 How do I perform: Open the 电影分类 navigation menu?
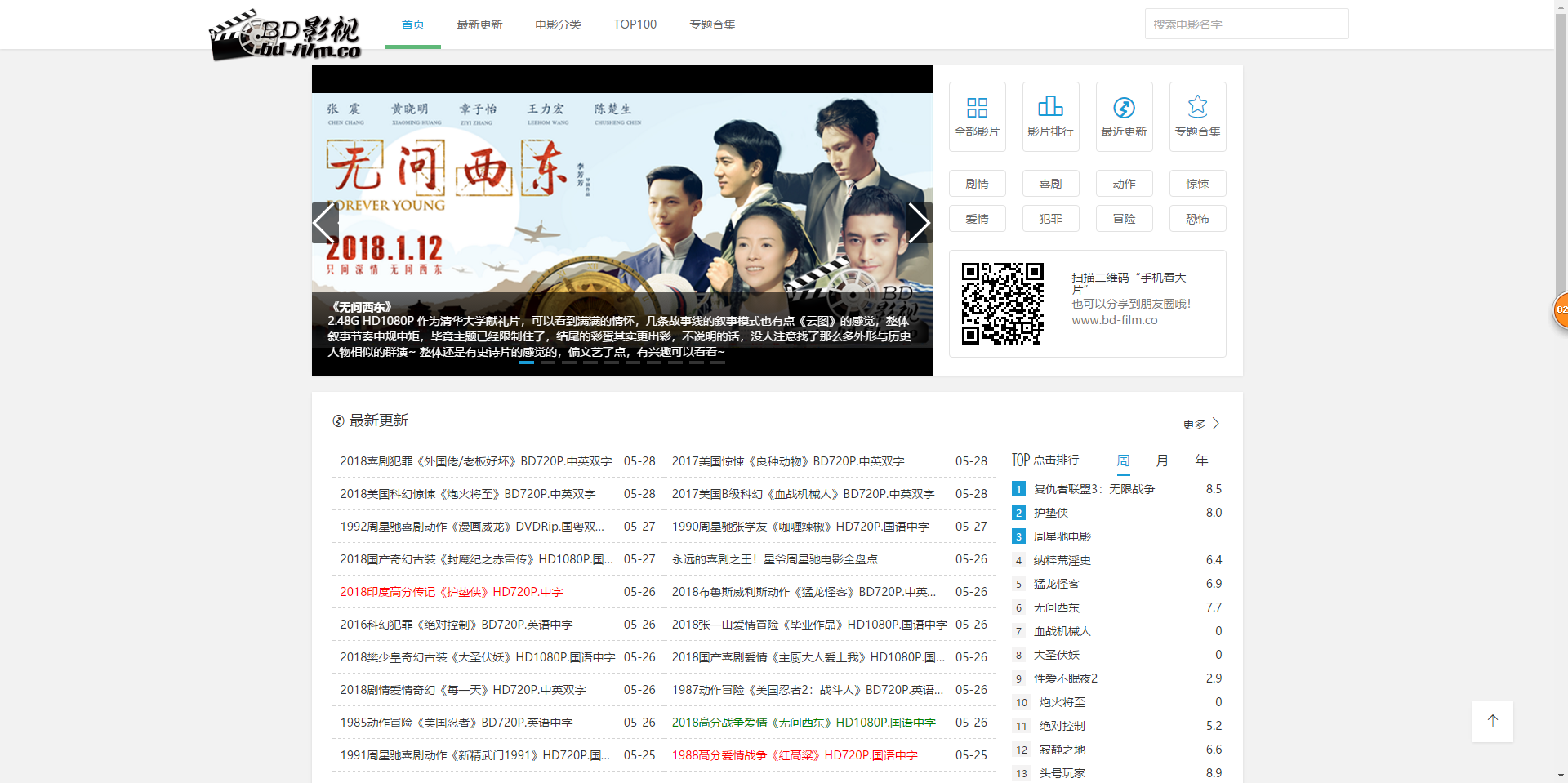[558, 24]
